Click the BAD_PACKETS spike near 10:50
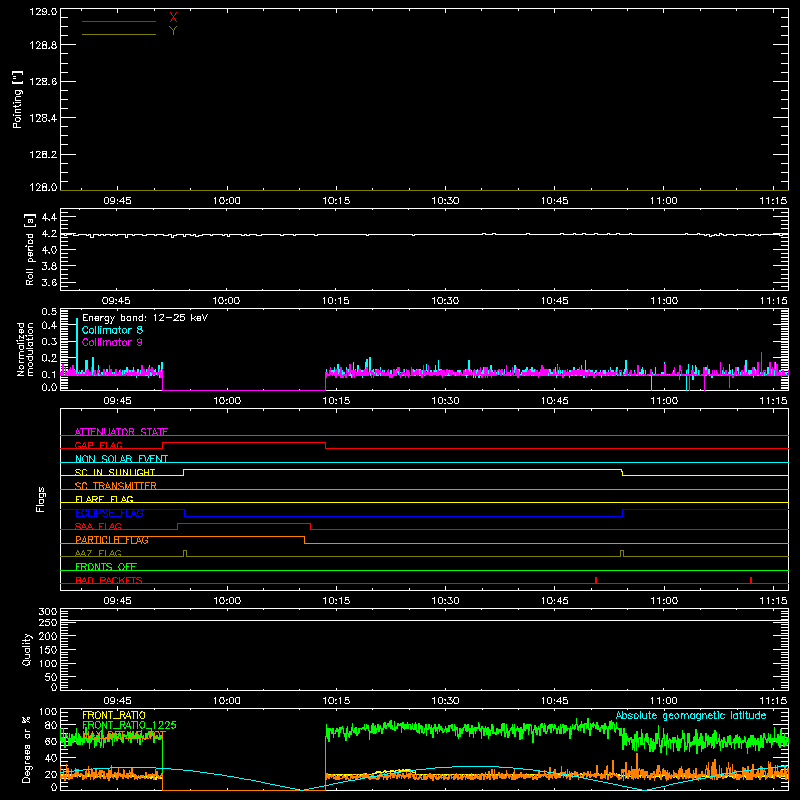Screen dimensions: 800x800 click(596, 580)
